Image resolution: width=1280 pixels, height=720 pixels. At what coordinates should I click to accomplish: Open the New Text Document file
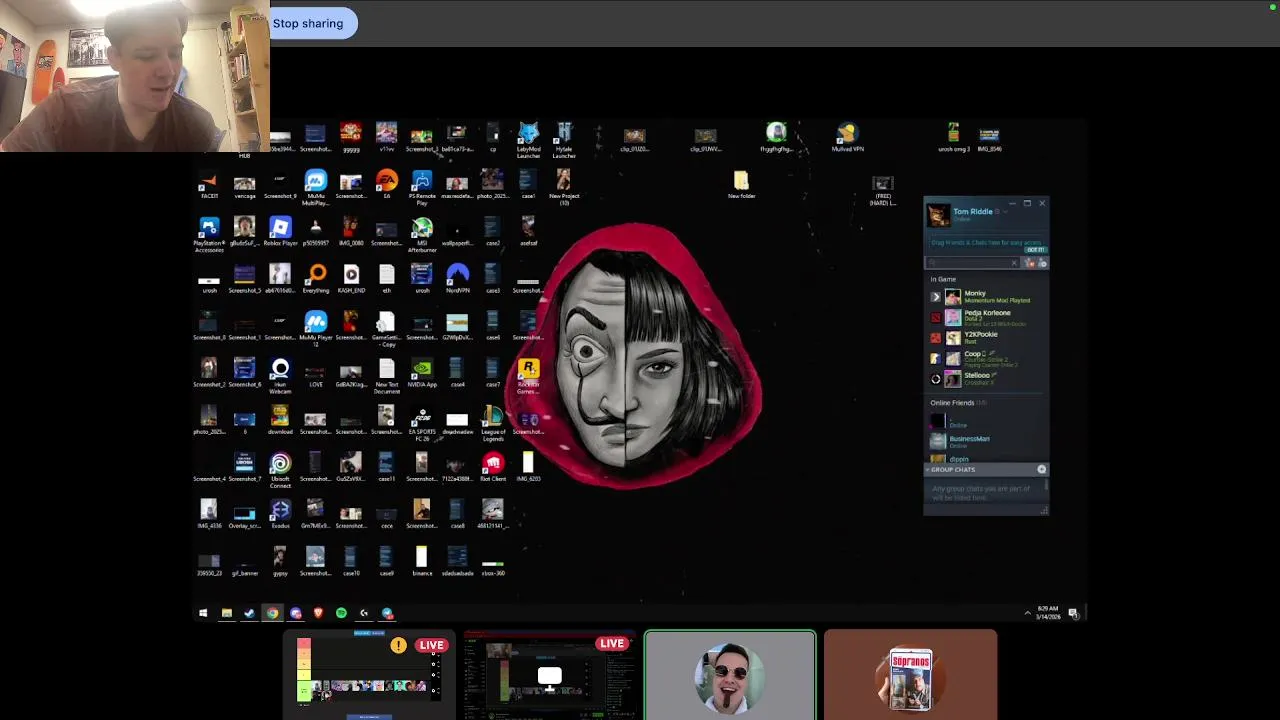[386, 376]
